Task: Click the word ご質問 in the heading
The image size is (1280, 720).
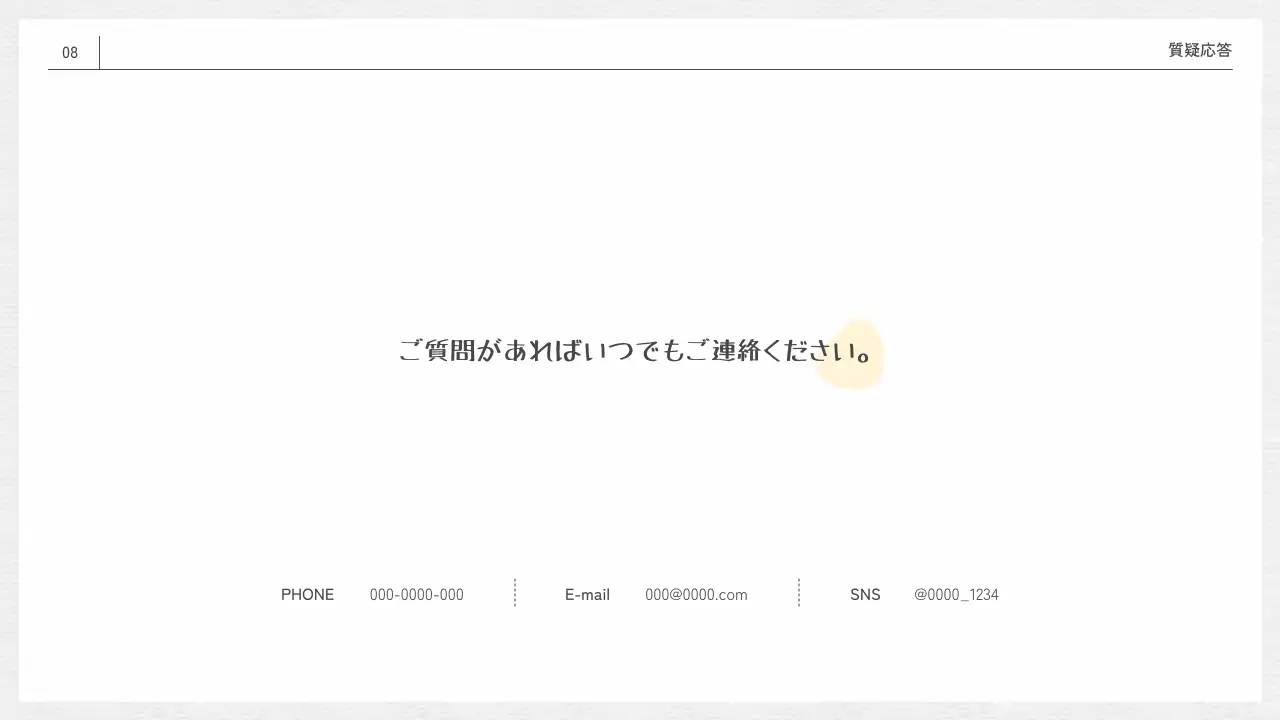Action: (x=437, y=351)
